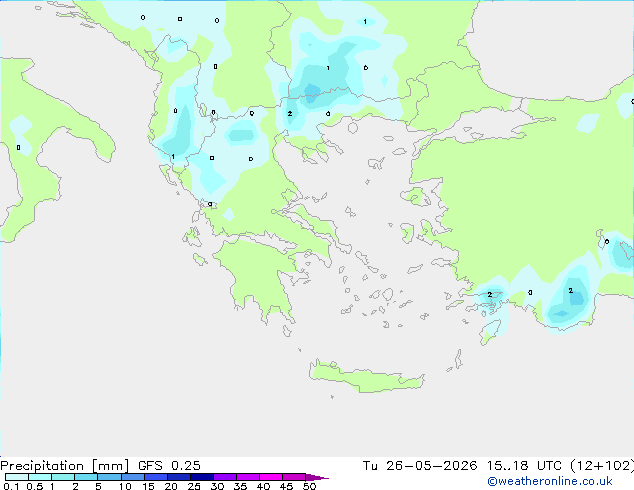Image resolution: width=634 pixels, height=490 pixels.
Task: Click the 35–40 mm legend swatch
Action: 247,477
